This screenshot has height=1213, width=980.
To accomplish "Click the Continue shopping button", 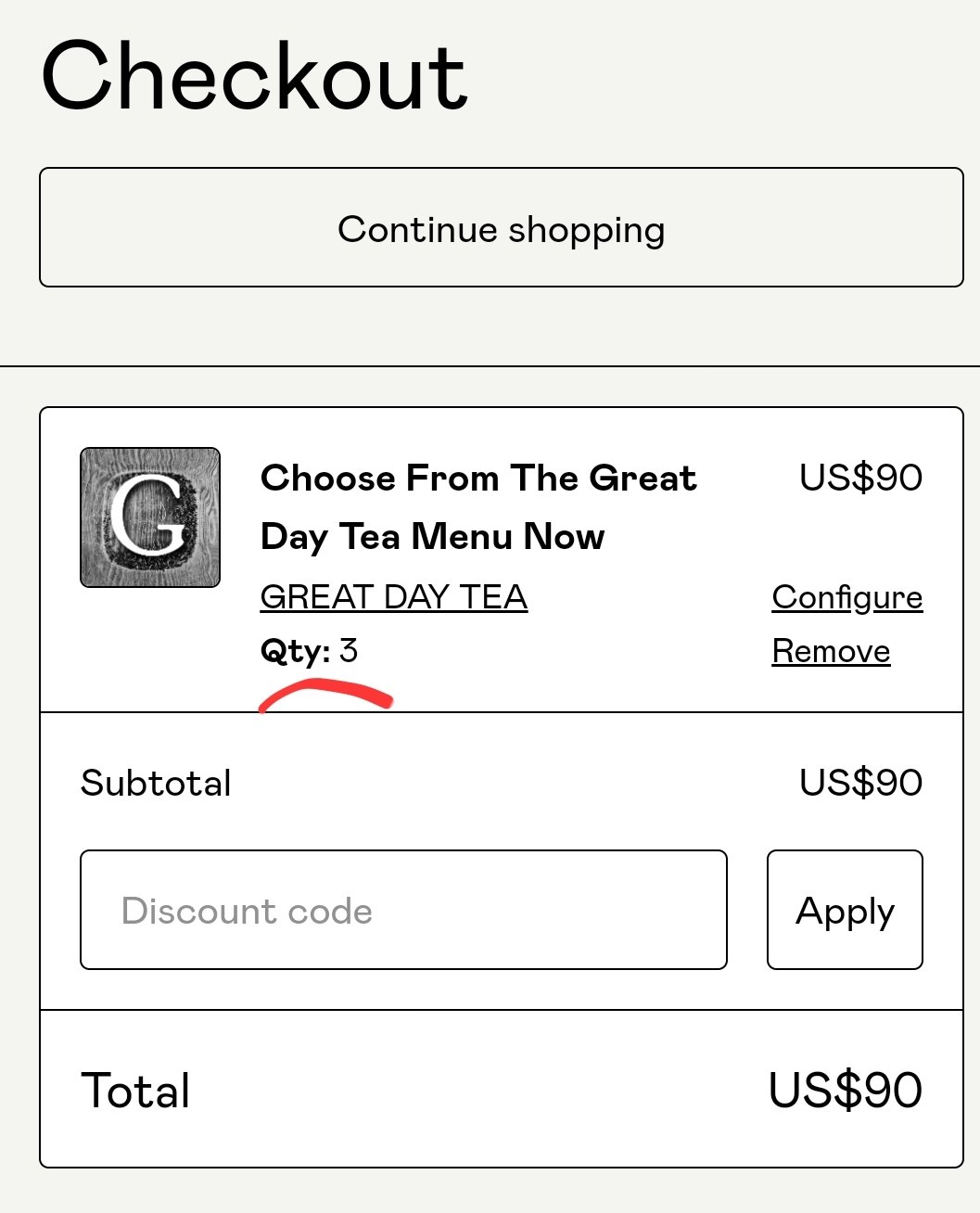I will [501, 228].
